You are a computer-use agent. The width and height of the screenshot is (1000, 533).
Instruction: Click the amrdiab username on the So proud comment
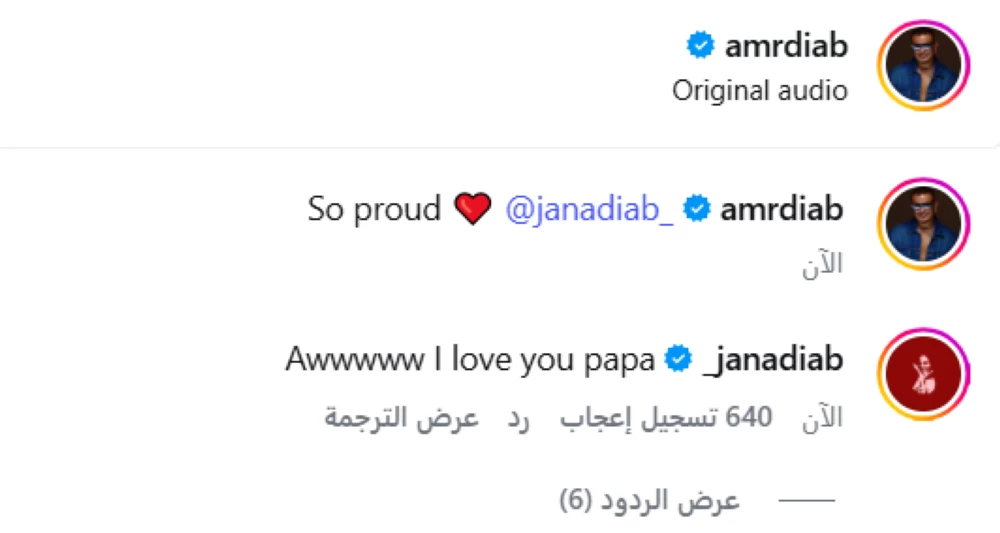781,209
